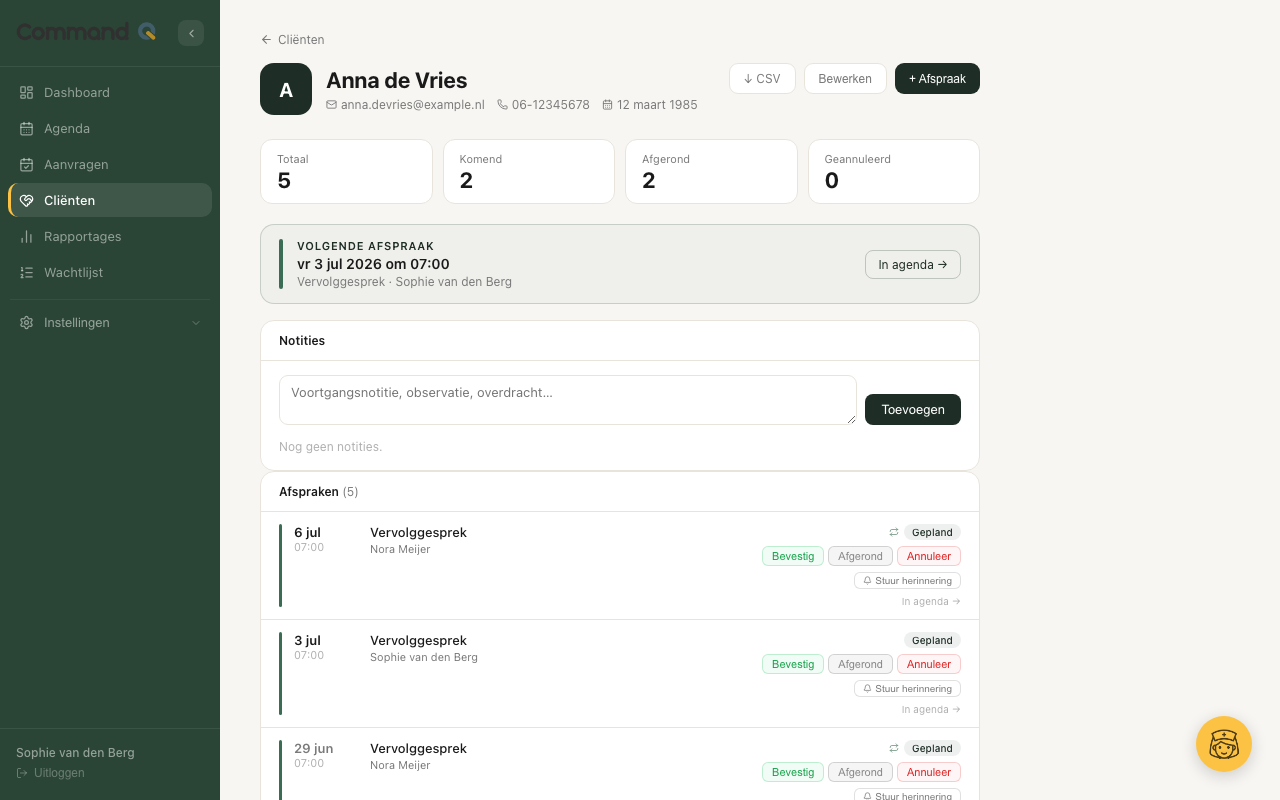Click the recurring icon on 6 jul appointment

pyautogui.click(x=894, y=532)
